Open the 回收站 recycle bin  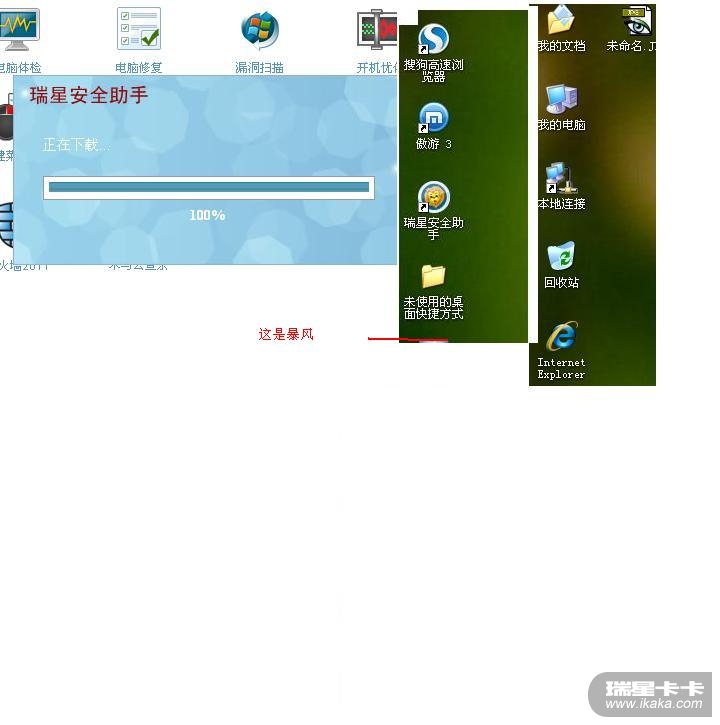[561, 256]
